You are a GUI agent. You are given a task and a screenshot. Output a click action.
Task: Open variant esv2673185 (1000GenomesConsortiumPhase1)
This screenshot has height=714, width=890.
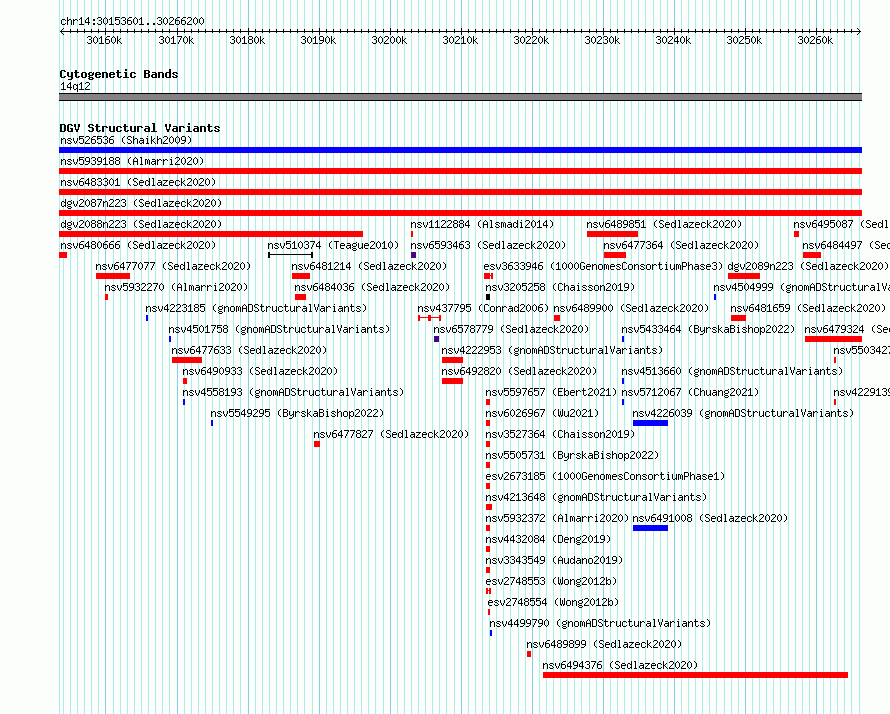605,476
